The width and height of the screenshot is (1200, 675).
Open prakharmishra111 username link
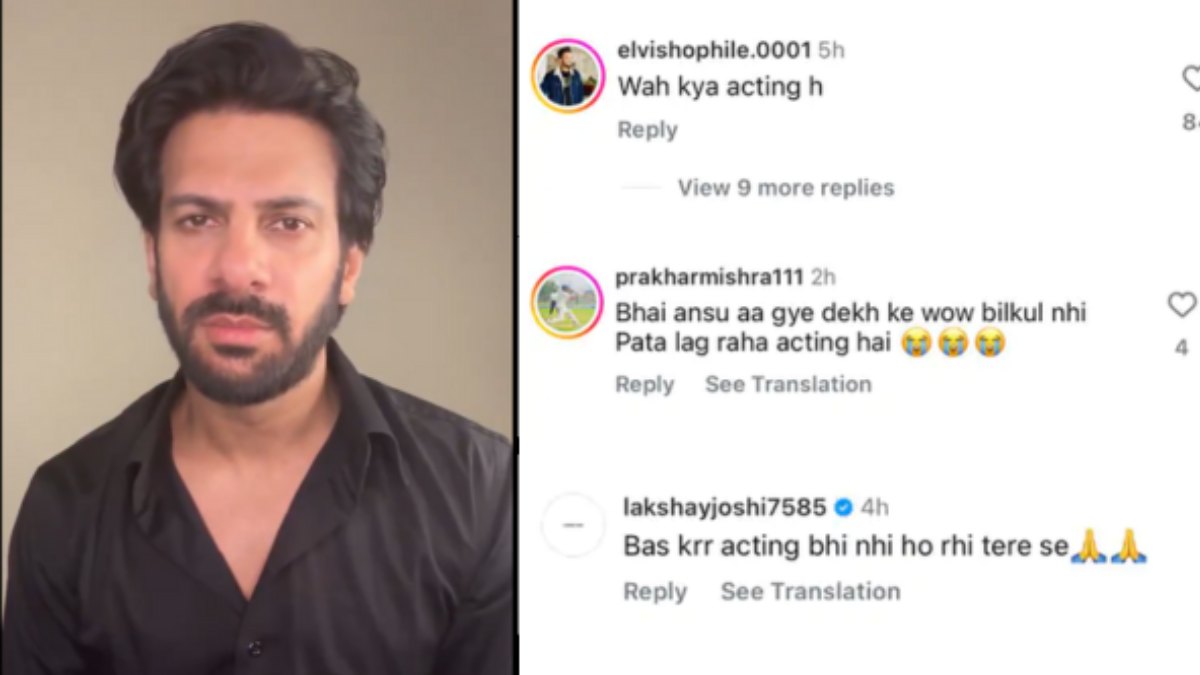pyautogui.click(x=711, y=277)
